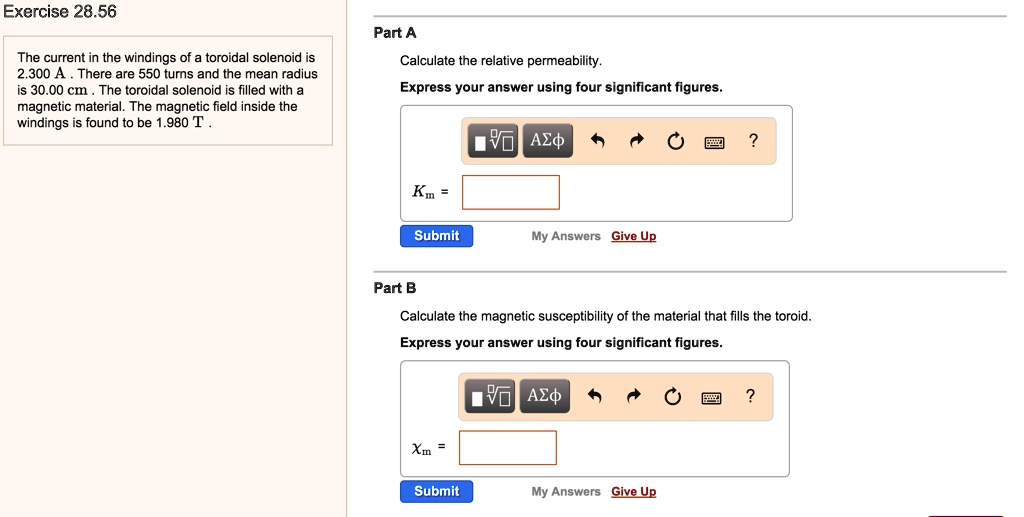
Task: Open Greek symbols menu in Part B
Action: (544, 397)
